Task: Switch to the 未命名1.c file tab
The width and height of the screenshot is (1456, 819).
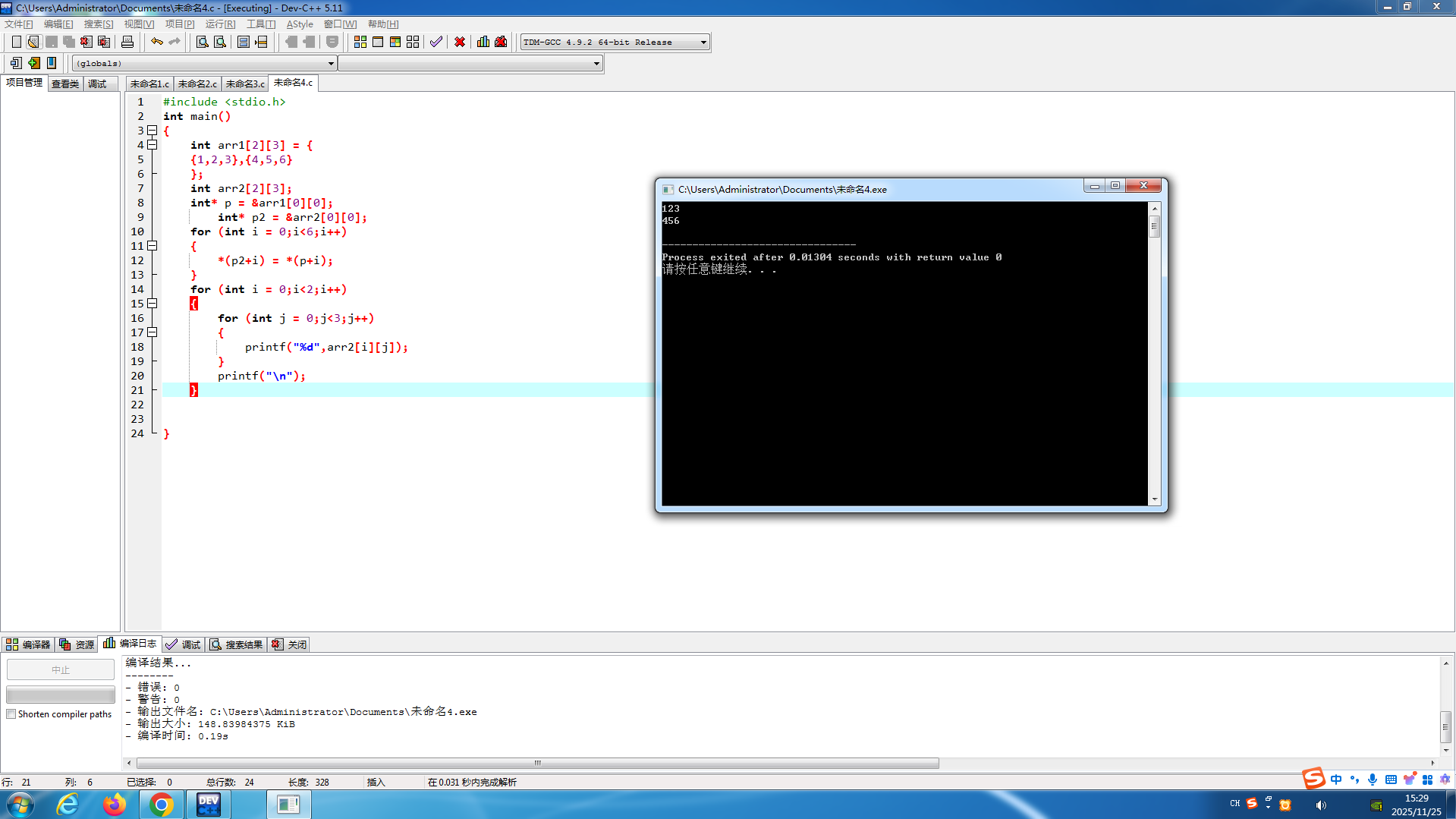Action: point(149,83)
